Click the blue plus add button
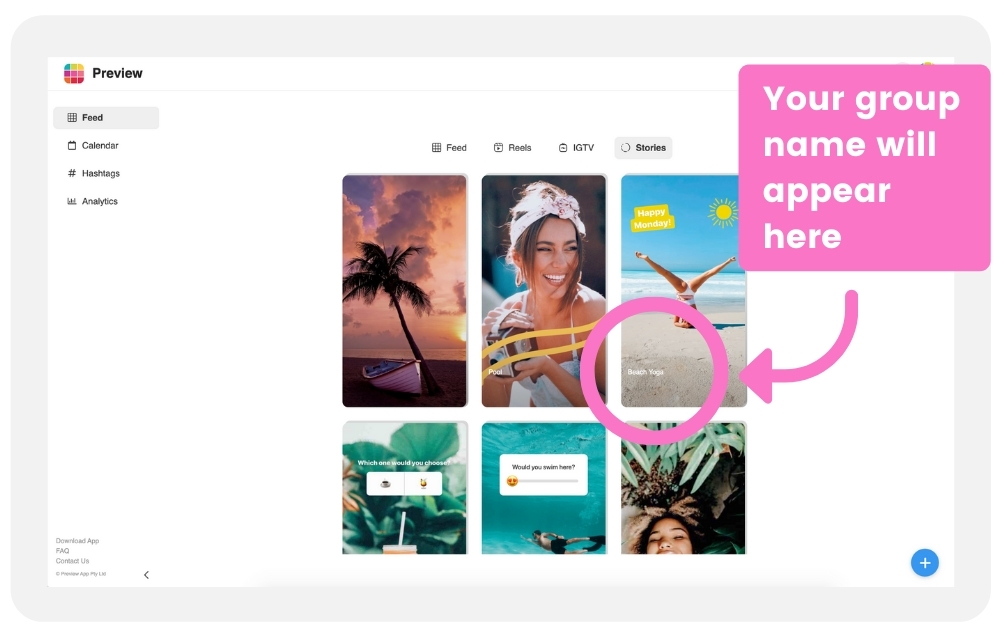Viewport: 1000px width, 644px height. tap(924, 563)
